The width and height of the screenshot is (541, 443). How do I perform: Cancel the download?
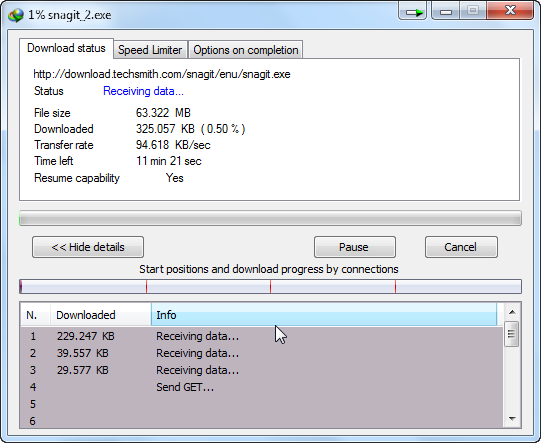point(461,247)
